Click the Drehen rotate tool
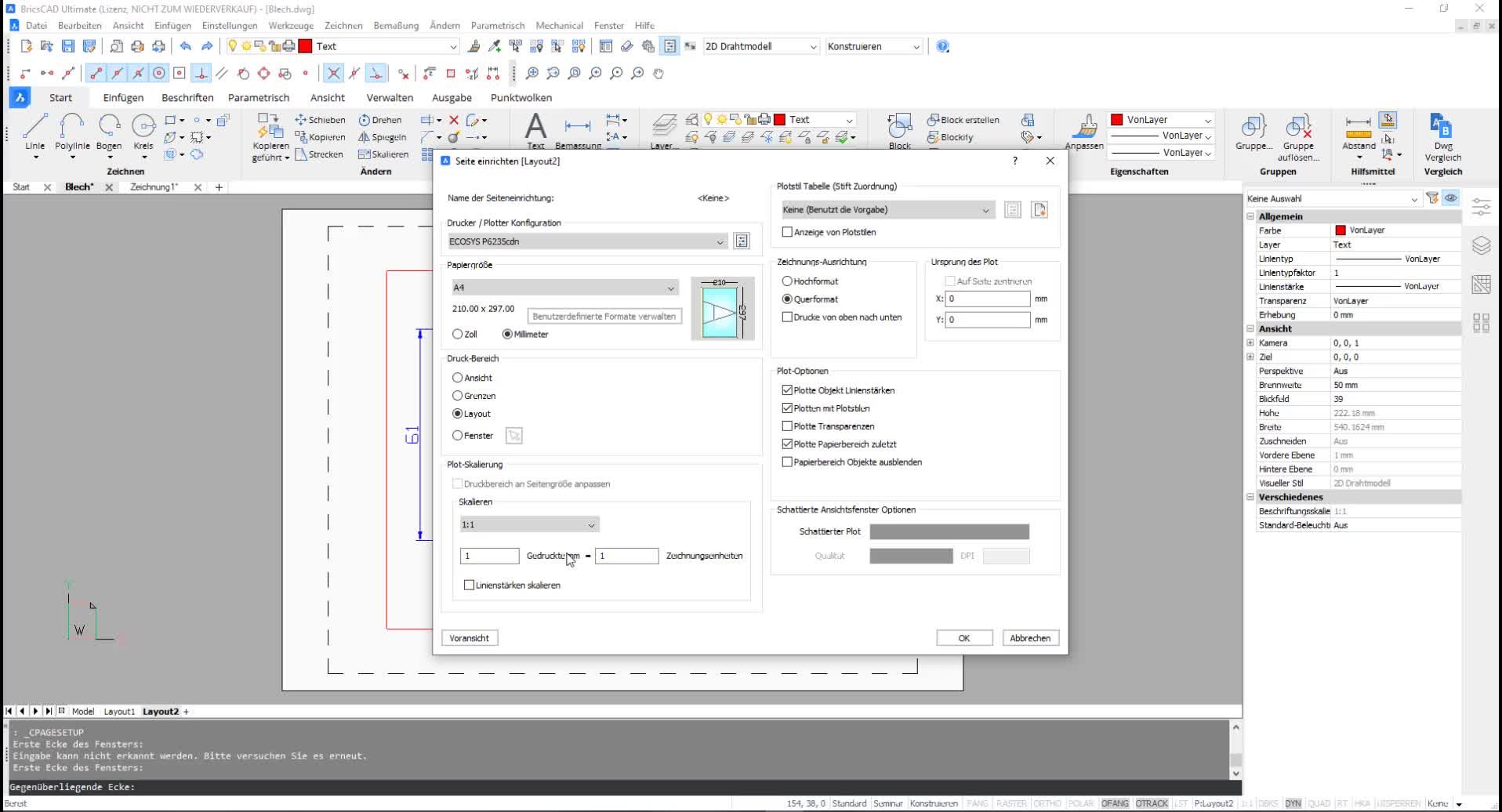The width and height of the screenshot is (1502, 812). [x=380, y=120]
